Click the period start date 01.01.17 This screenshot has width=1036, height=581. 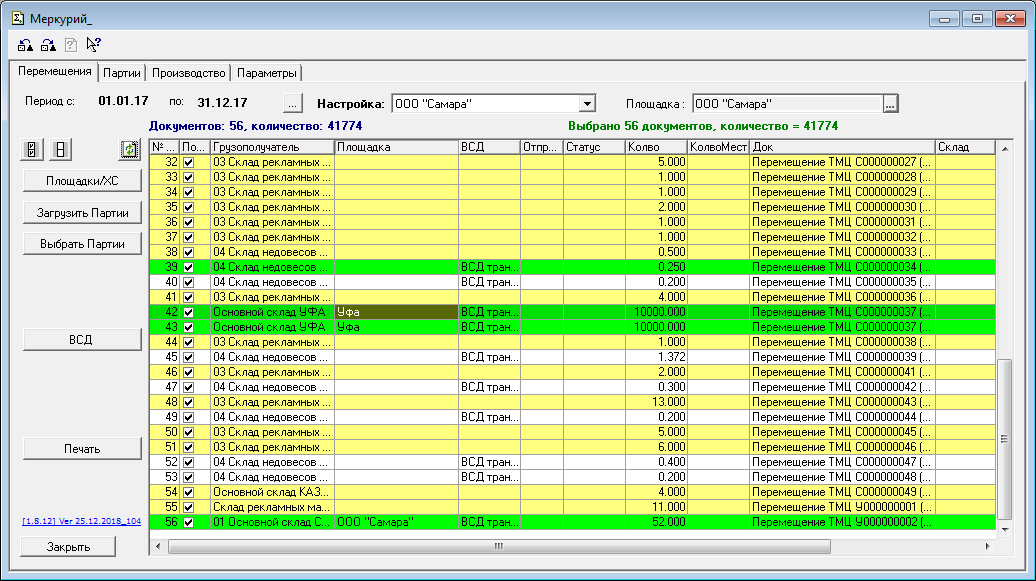[124, 101]
